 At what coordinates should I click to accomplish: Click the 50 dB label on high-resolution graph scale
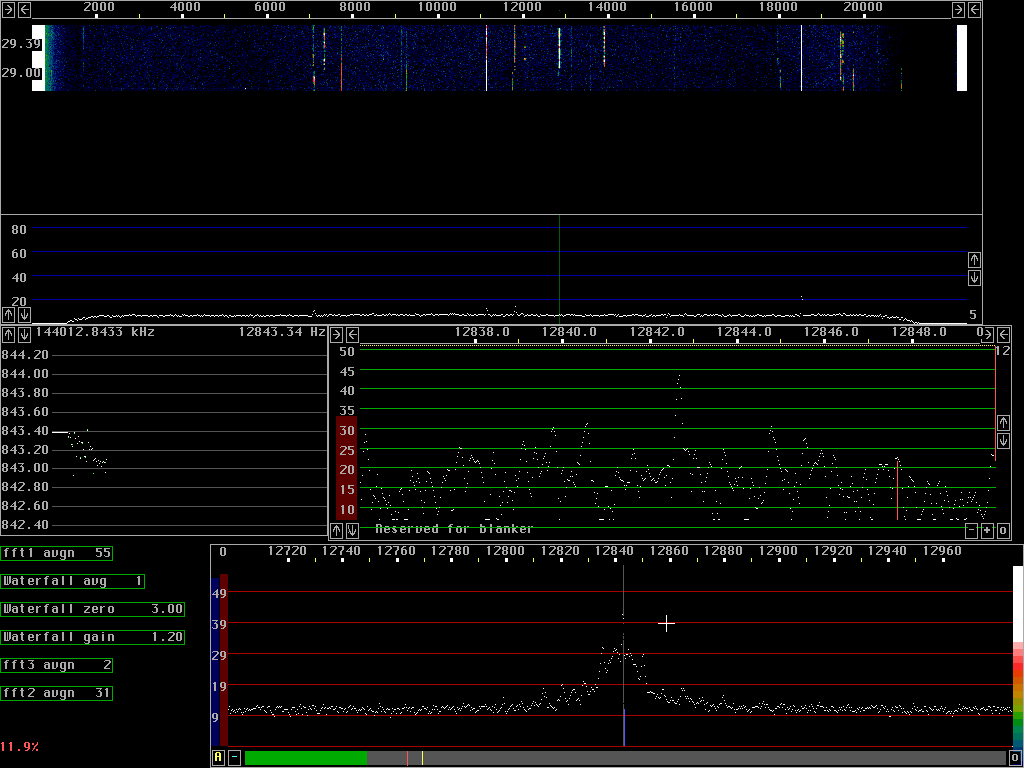click(x=347, y=351)
